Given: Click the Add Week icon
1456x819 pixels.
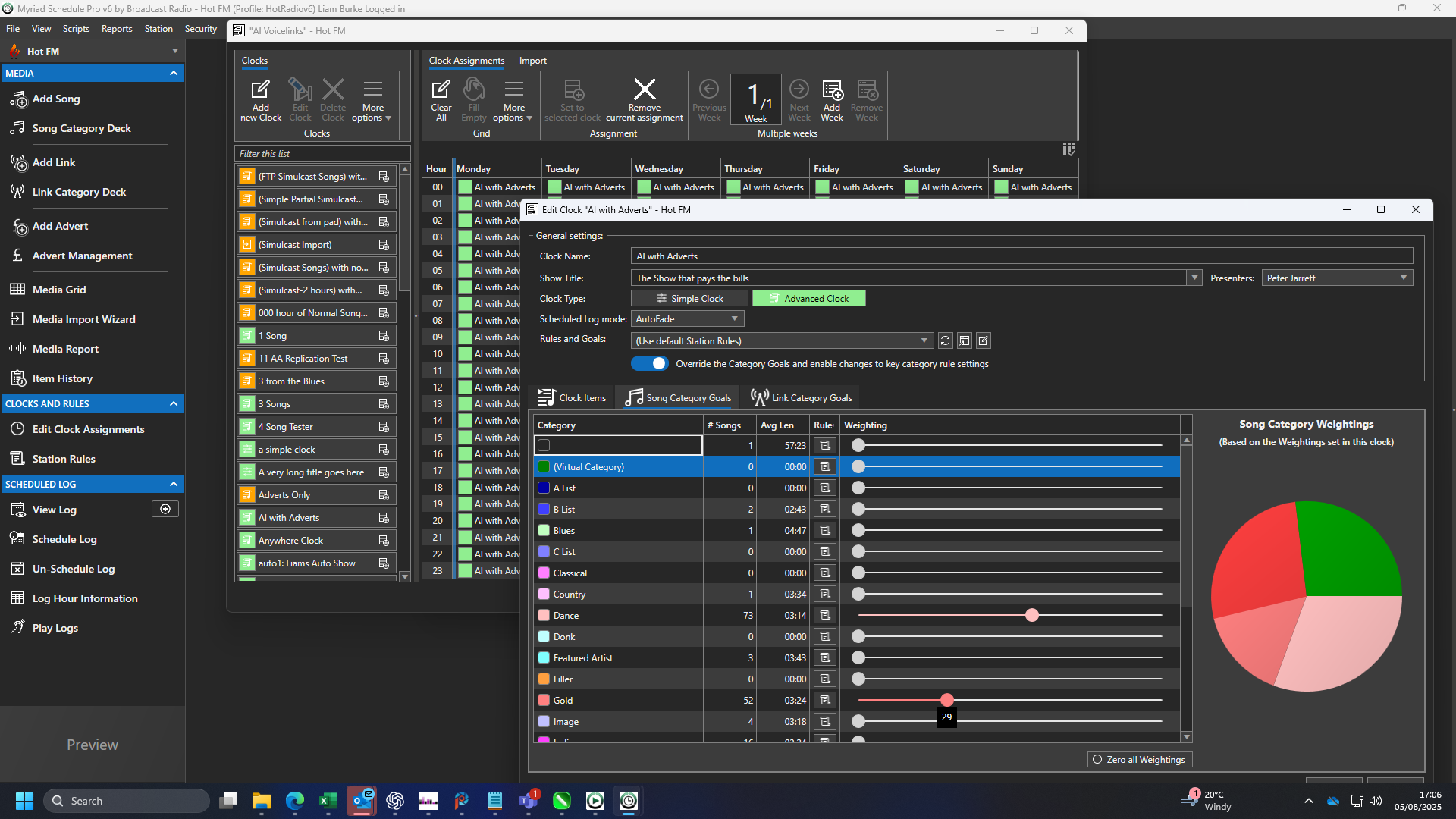Looking at the screenshot, I should 831,99.
